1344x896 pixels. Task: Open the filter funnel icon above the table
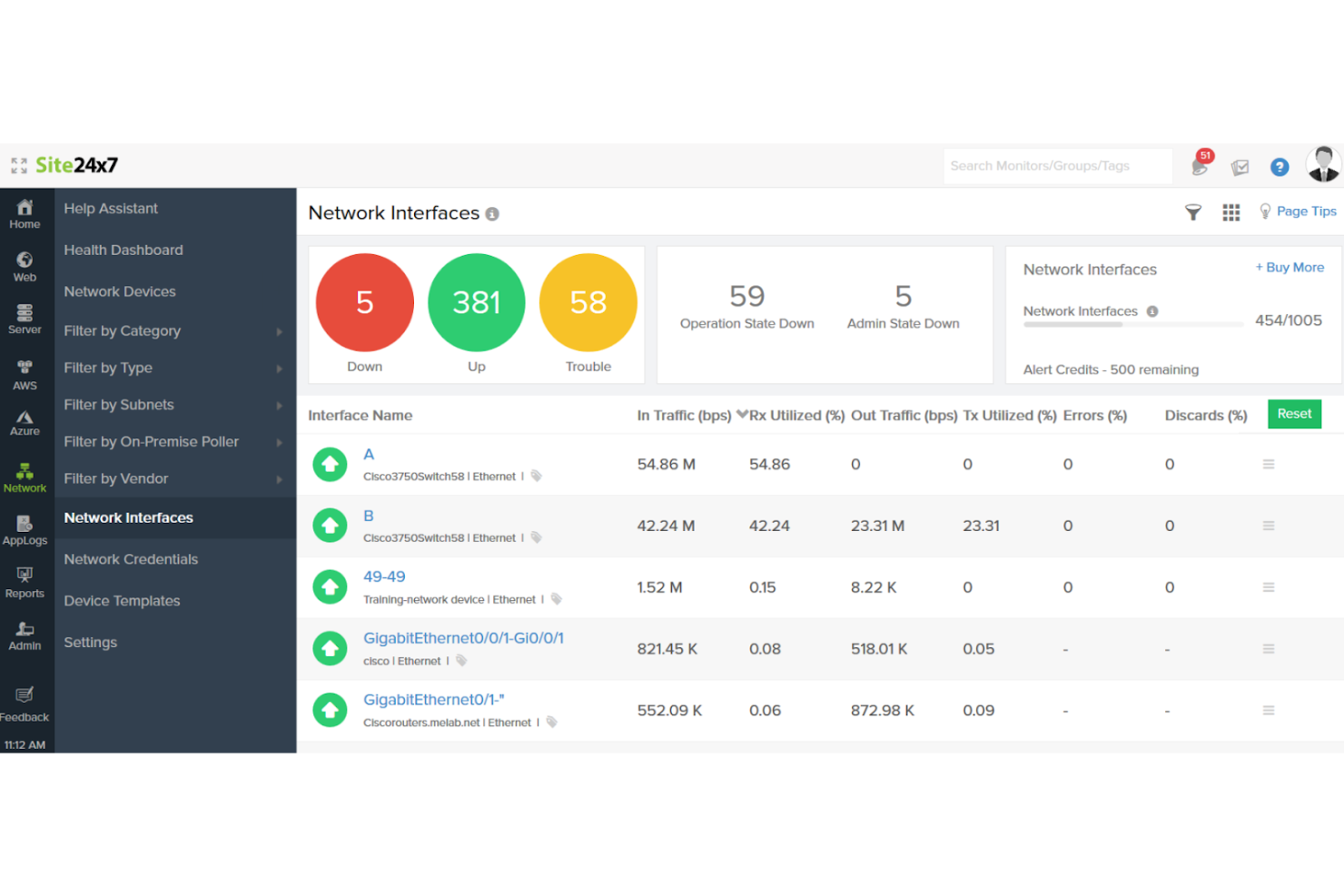(x=1192, y=212)
